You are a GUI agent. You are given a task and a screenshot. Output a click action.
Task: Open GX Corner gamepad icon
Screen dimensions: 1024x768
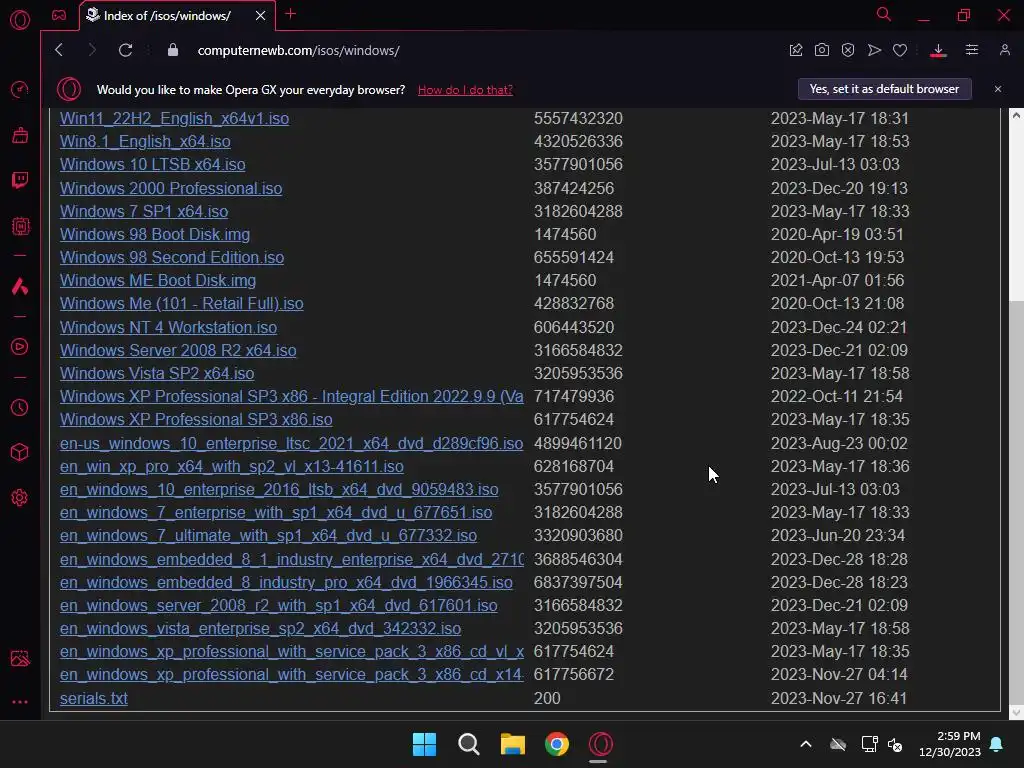point(59,15)
